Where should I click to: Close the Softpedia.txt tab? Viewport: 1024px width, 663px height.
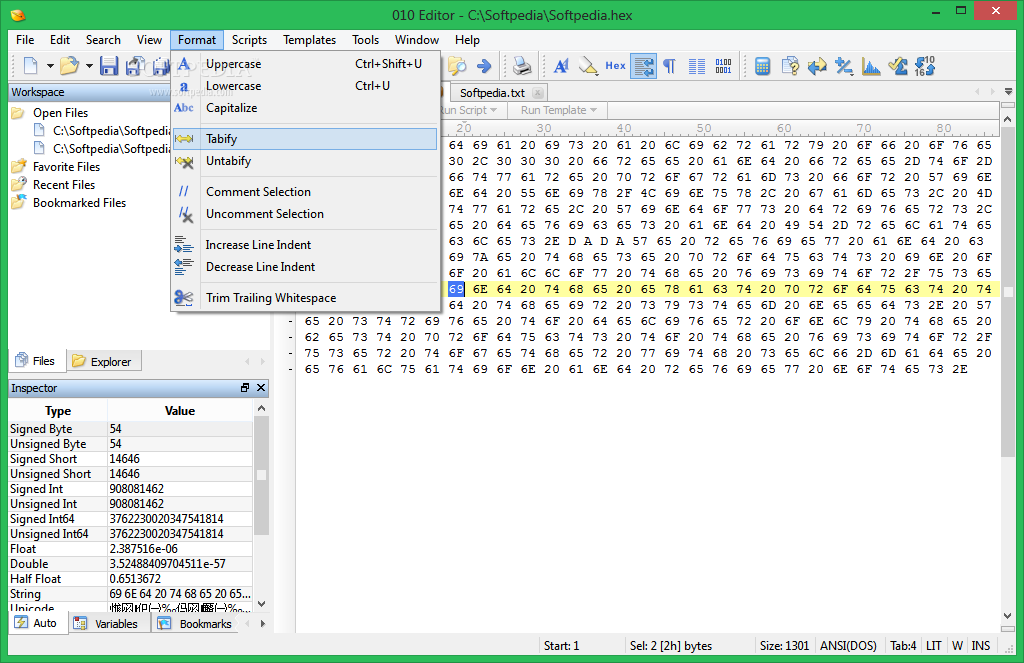point(537,93)
